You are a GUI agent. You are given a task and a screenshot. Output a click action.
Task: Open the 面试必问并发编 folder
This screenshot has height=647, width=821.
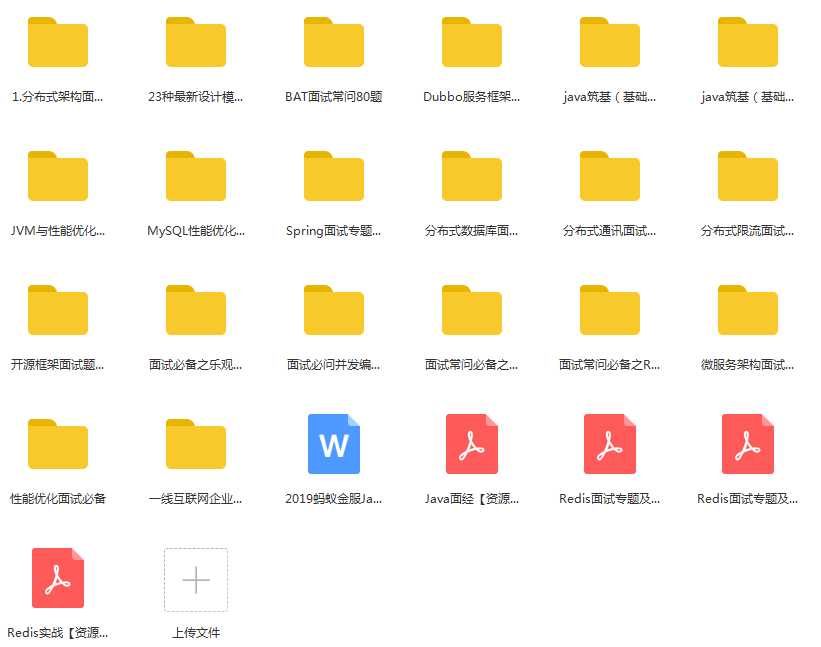click(x=334, y=311)
